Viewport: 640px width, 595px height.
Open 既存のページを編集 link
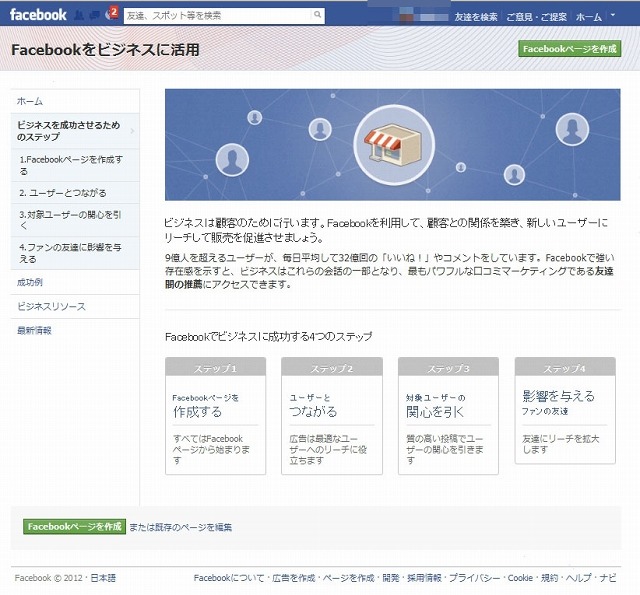click(193, 527)
